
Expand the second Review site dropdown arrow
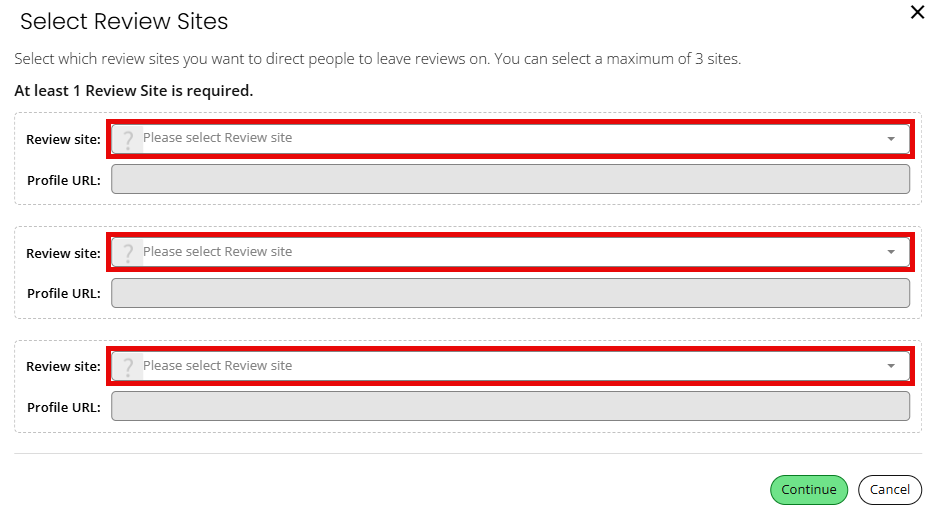890,252
